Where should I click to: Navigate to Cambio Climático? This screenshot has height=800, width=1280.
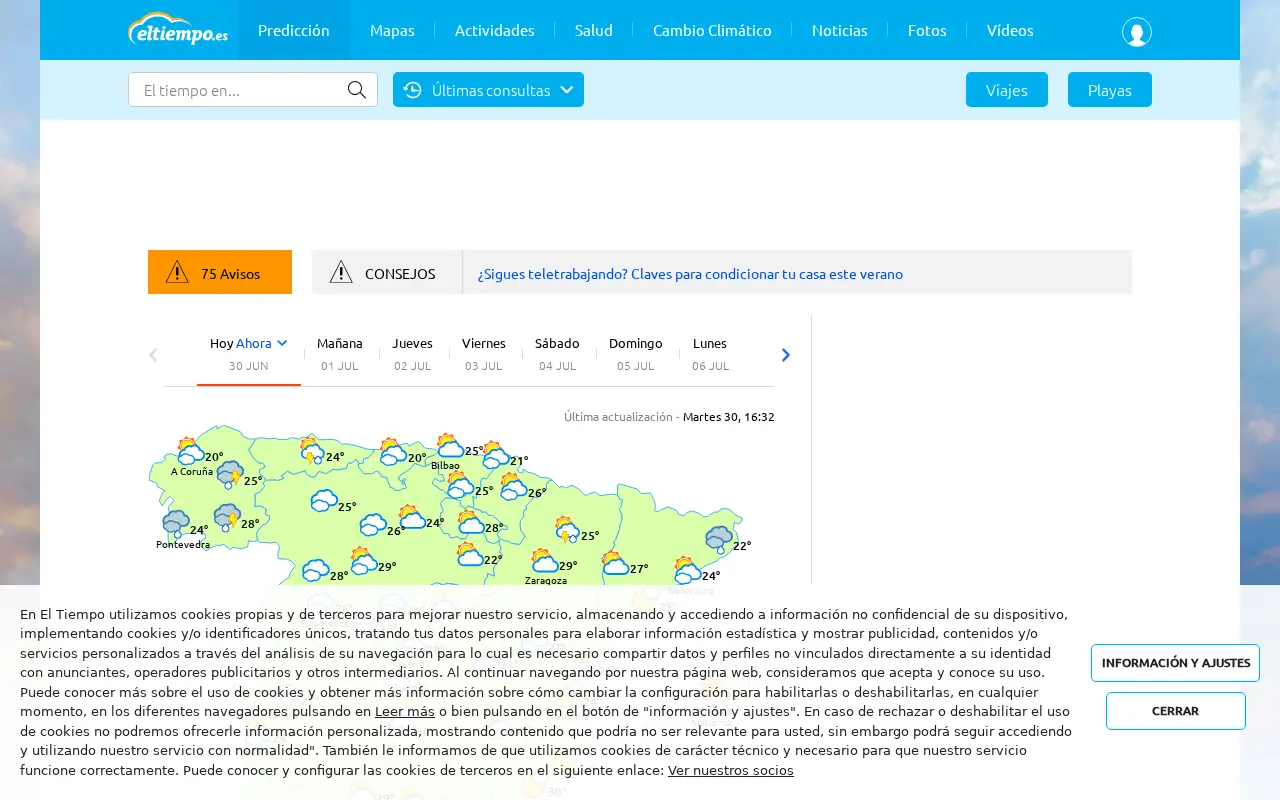712,30
